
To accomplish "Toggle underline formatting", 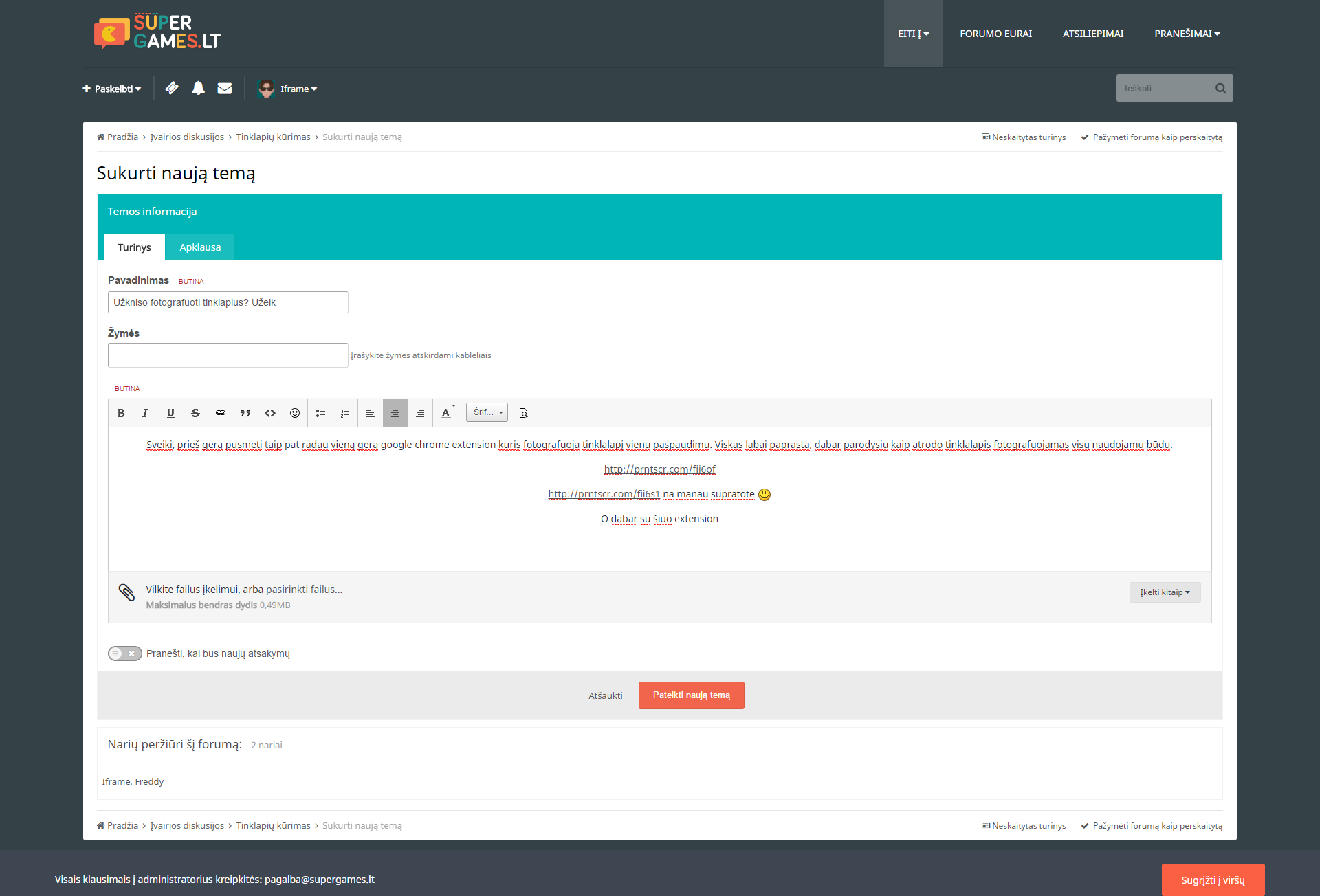I will click(x=170, y=413).
